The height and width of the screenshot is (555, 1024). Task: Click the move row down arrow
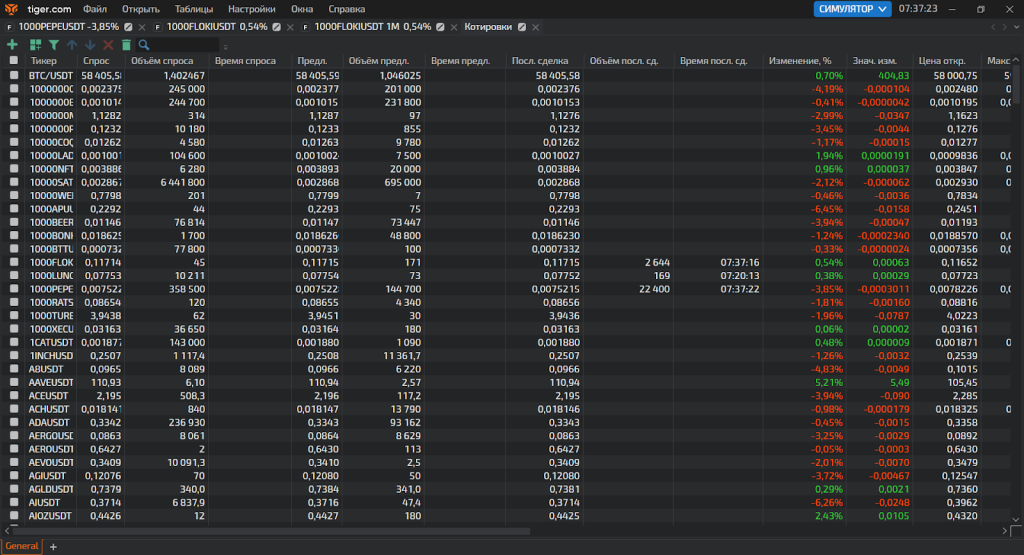(x=90, y=45)
